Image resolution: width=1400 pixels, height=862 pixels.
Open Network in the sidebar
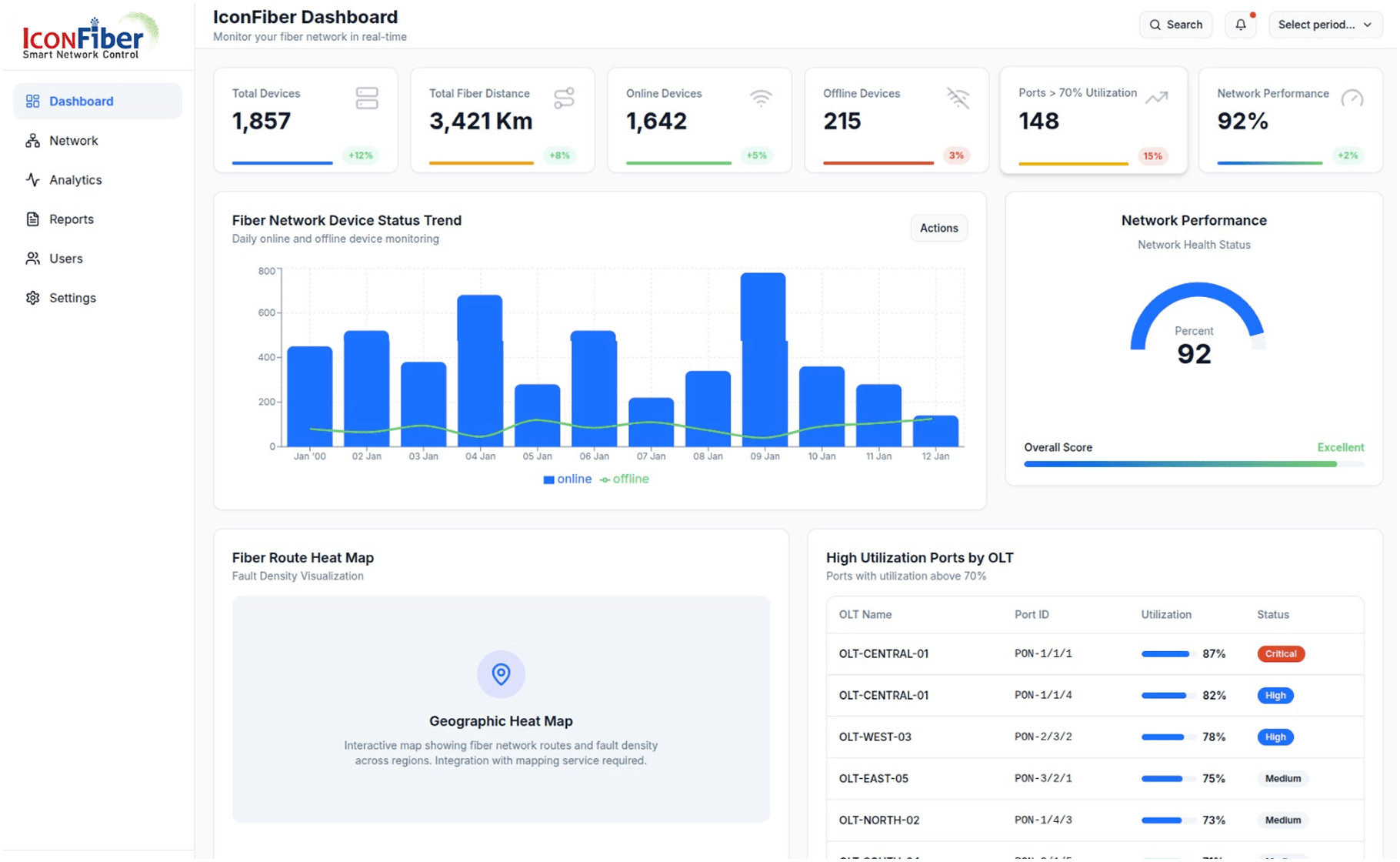[74, 141]
